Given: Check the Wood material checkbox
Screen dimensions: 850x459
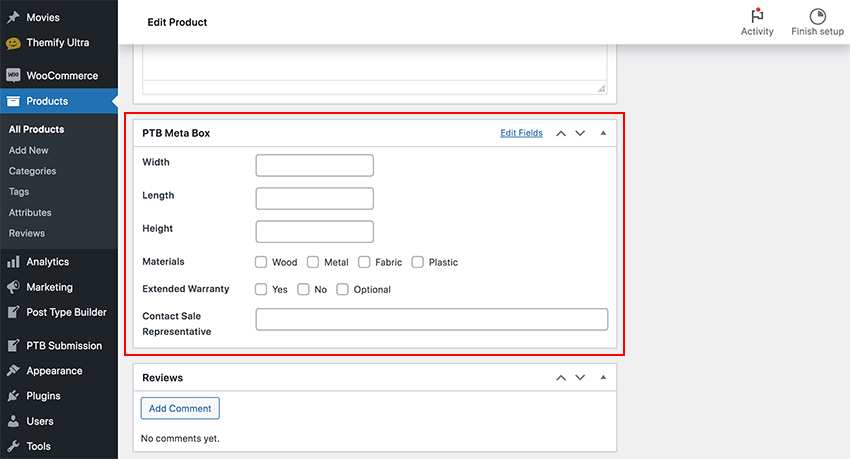Looking at the screenshot, I should click(261, 262).
